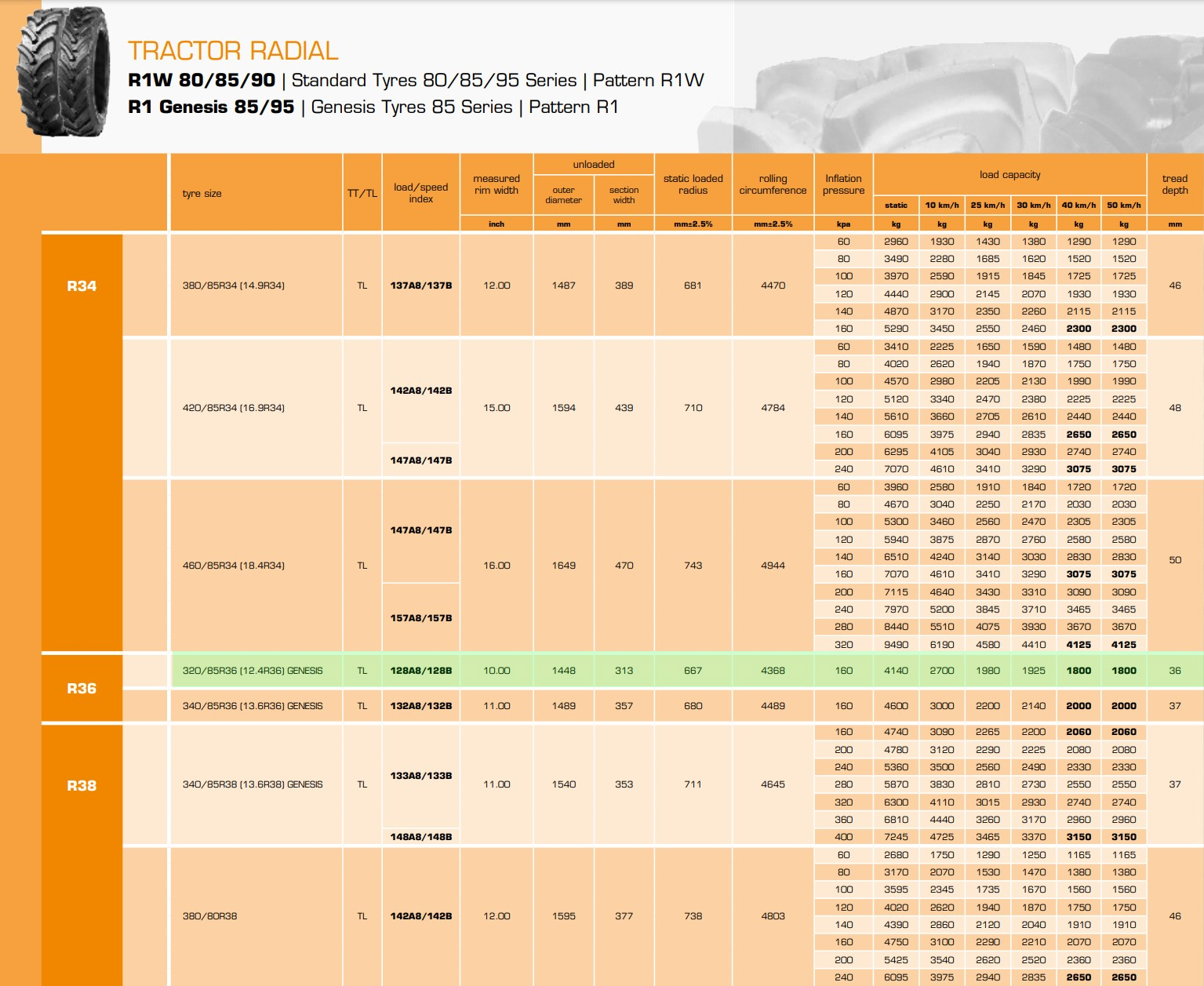This screenshot has width=1204, height=986.
Task: Click the load/speed index column header
Action: pos(420,193)
